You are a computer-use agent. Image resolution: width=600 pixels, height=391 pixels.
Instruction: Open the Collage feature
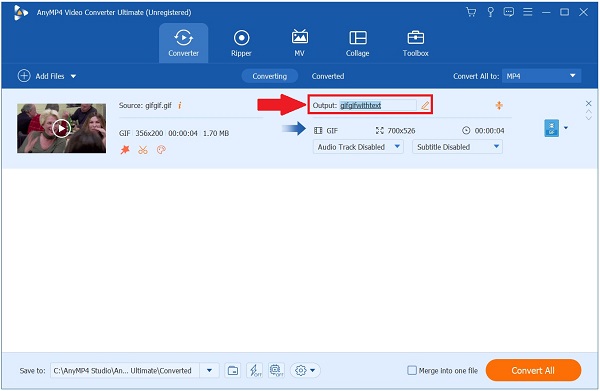(x=357, y=43)
